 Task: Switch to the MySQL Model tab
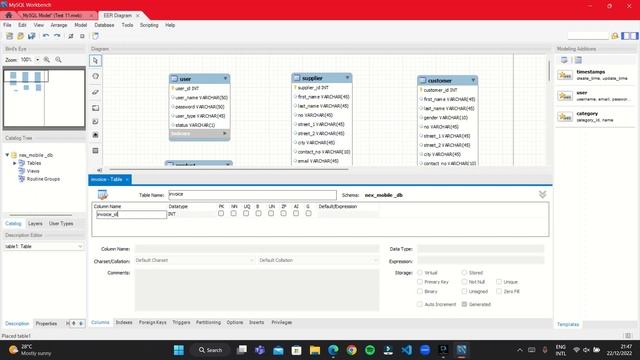tap(52, 15)
